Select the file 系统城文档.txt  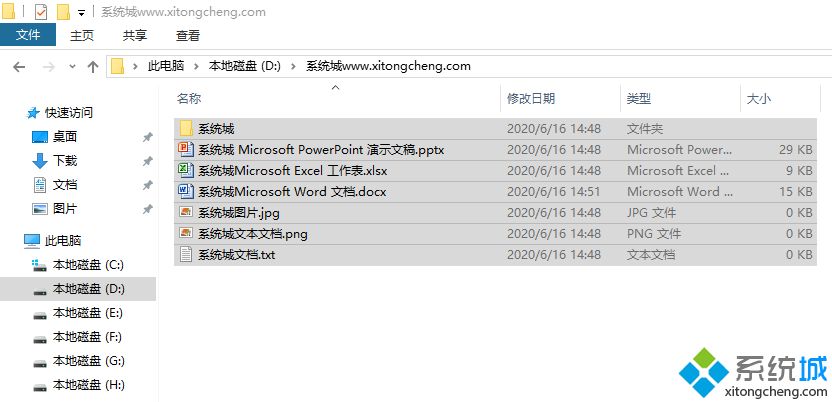pos(237,255)
